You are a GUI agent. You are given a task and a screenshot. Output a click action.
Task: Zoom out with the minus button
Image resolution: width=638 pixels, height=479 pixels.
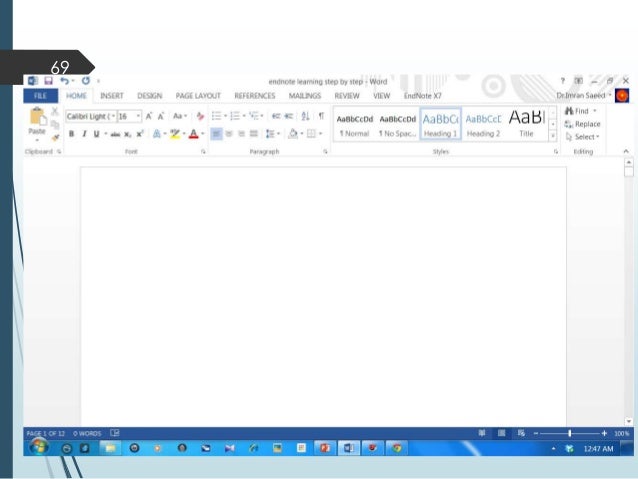click(536, 433)
